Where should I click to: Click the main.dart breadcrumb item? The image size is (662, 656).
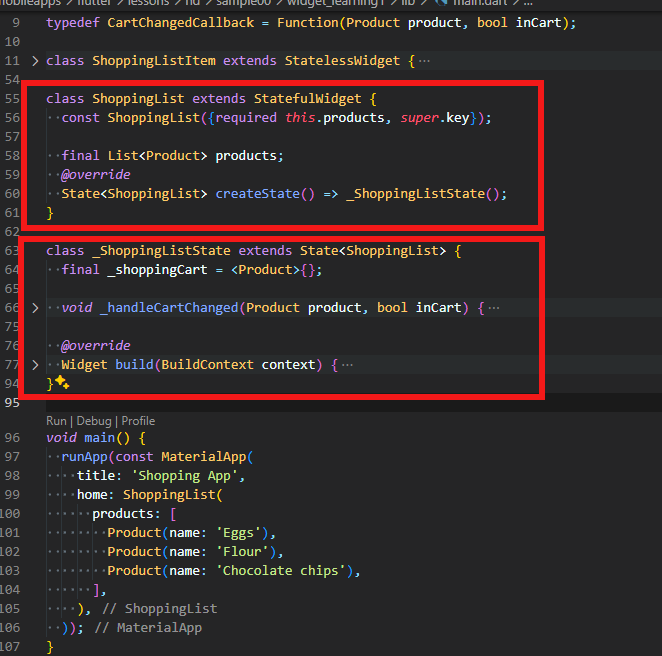479,4
